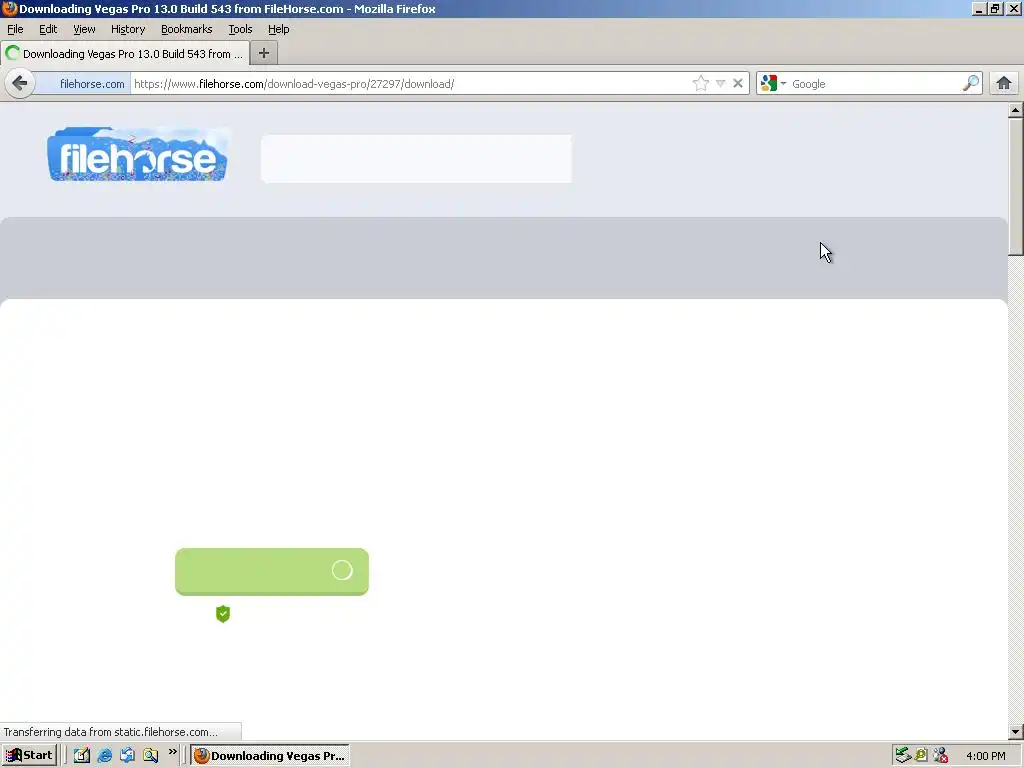Expand the URL history dropdown arrow
1024x768 pixels.
point(720,84)
